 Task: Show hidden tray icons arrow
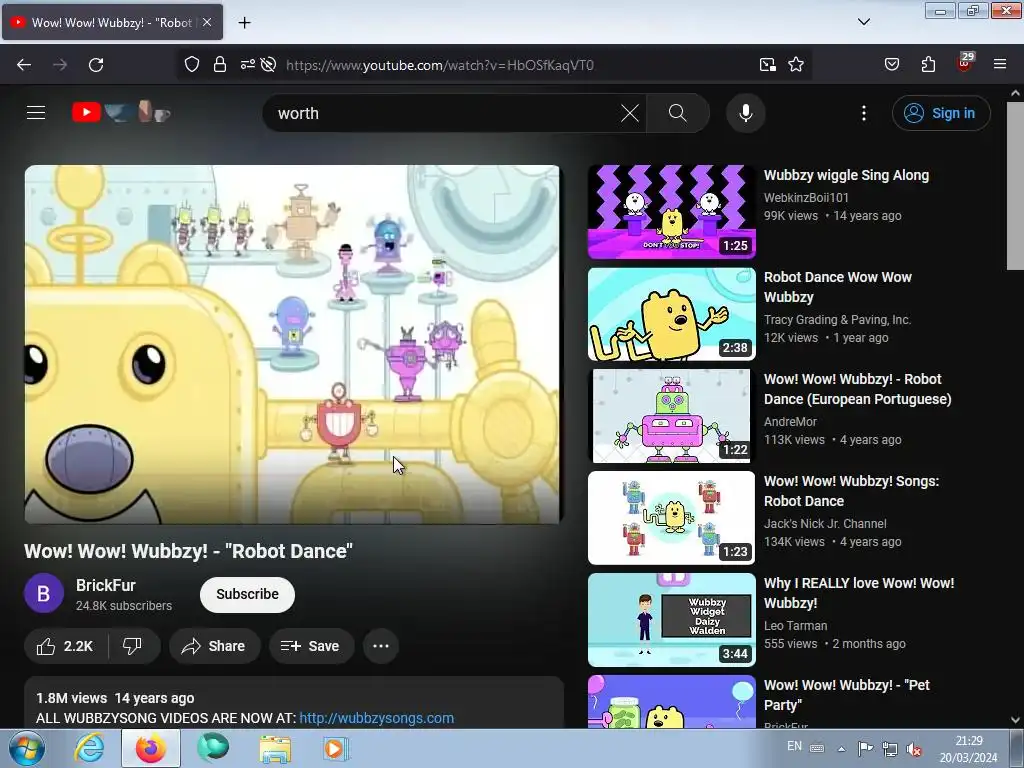coord(841,748)
